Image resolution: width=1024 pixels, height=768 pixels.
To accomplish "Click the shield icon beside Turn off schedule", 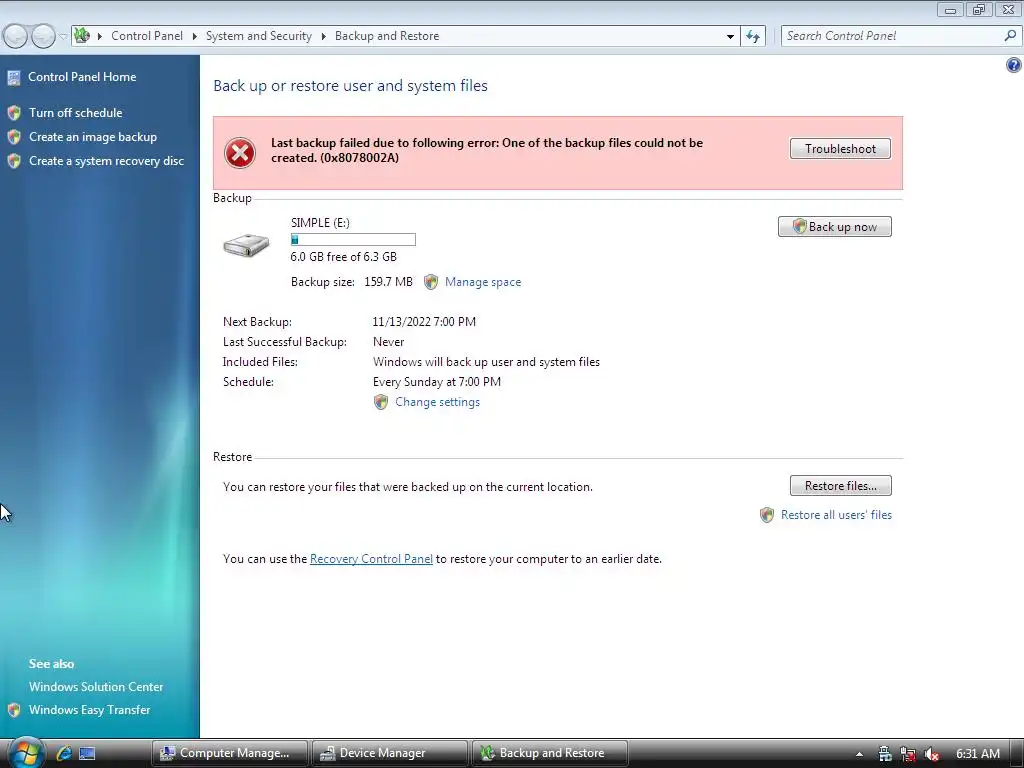I will [x=14, y=113].
